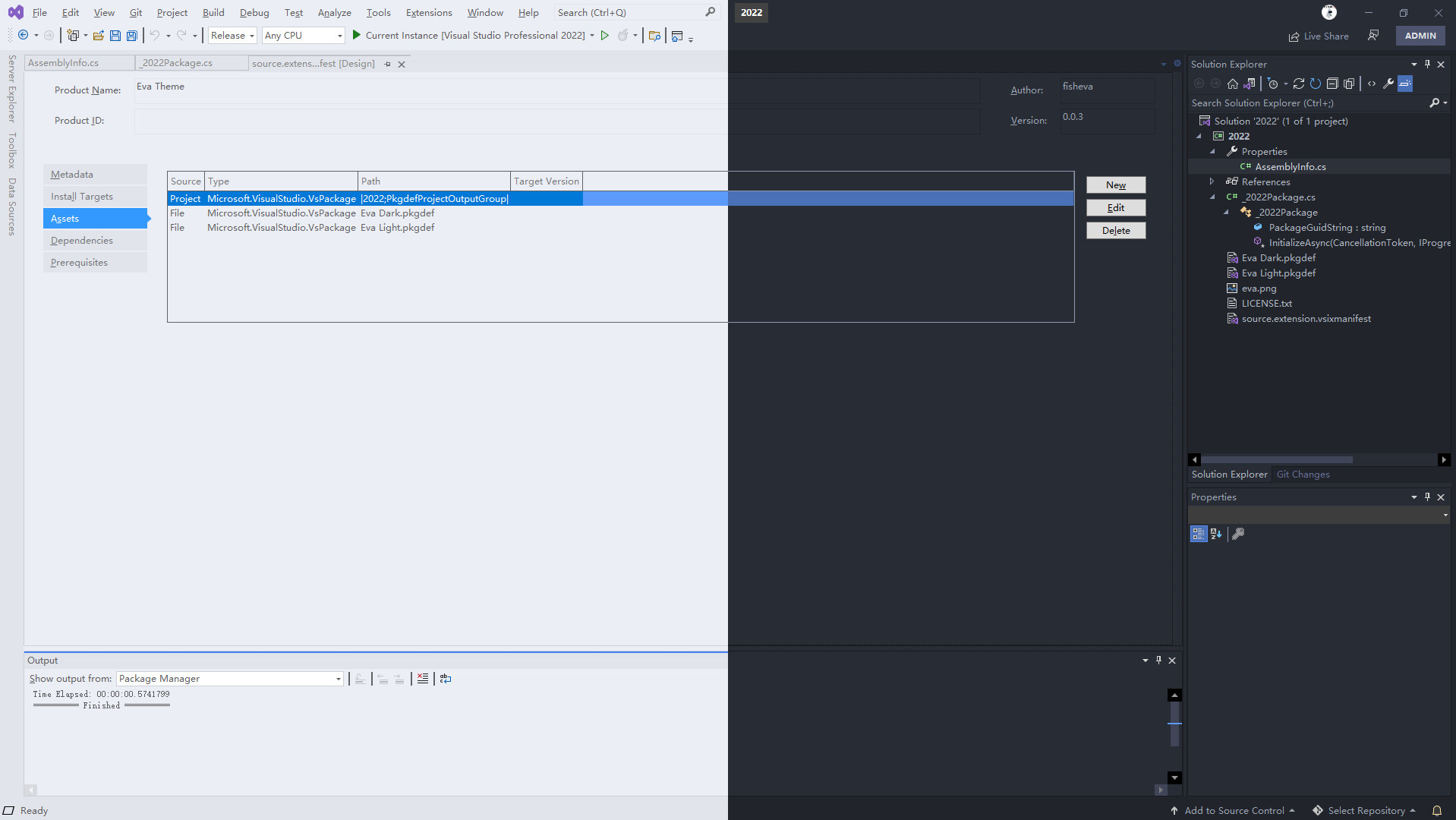Click the Clear All icon in Output panel
1456x820 pixels.
coord(423,679)
